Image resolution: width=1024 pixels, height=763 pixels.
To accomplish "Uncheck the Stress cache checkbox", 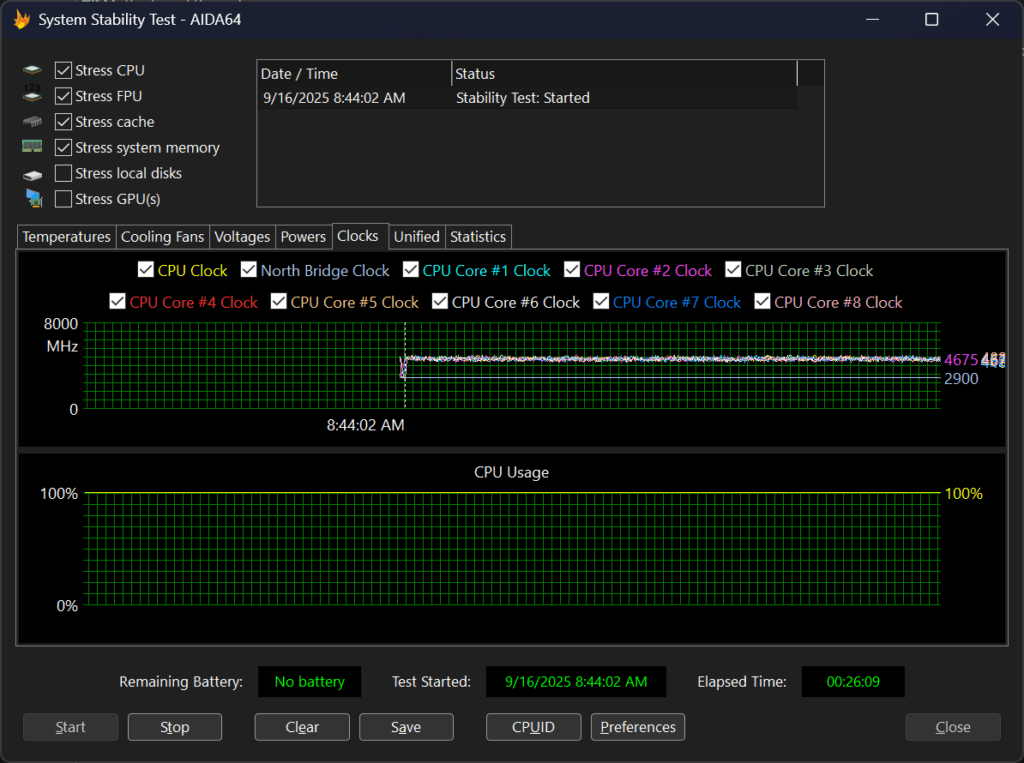I will tap(63, 122).
